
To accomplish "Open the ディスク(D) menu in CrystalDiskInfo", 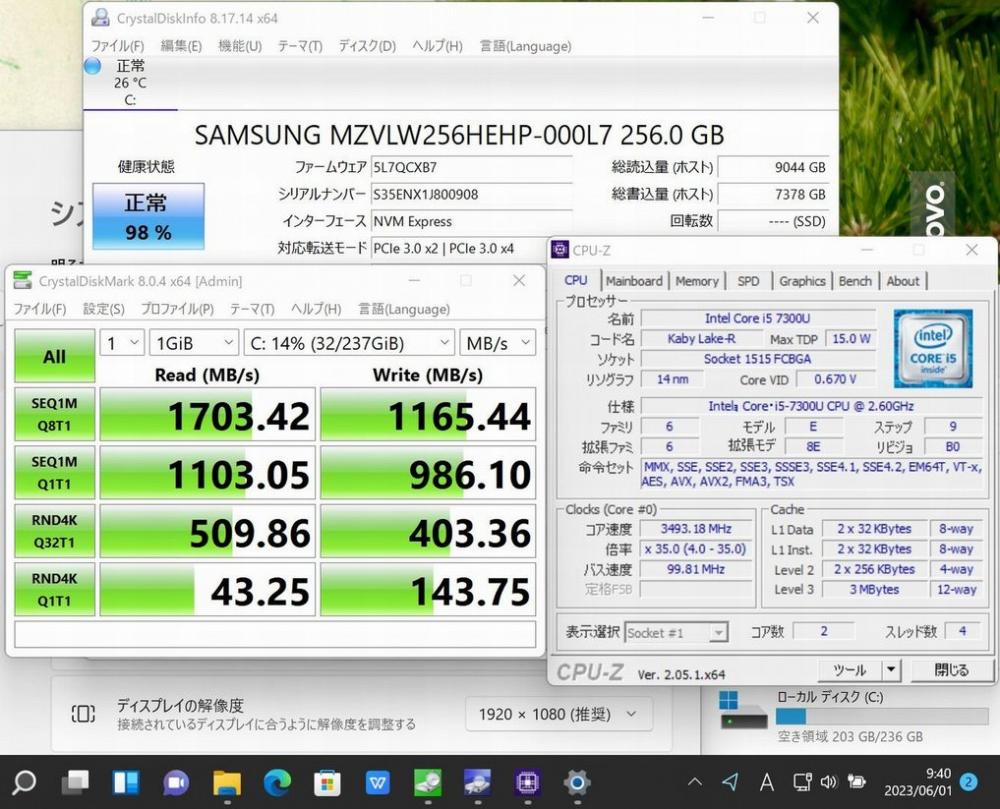I will click(x=367, y=46).
